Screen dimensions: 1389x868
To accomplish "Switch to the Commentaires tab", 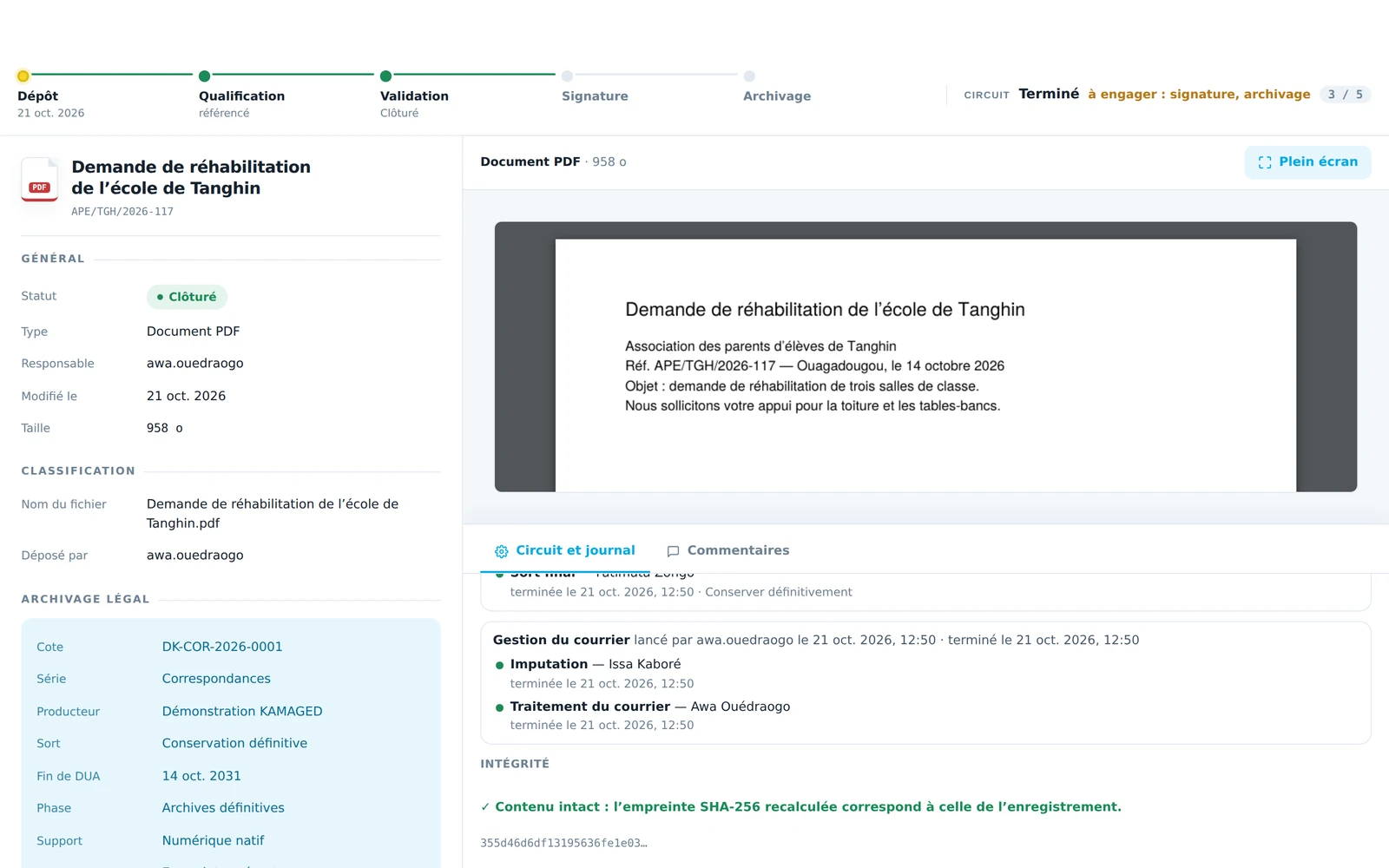I will pyautogui.click(x=727, y=550).
